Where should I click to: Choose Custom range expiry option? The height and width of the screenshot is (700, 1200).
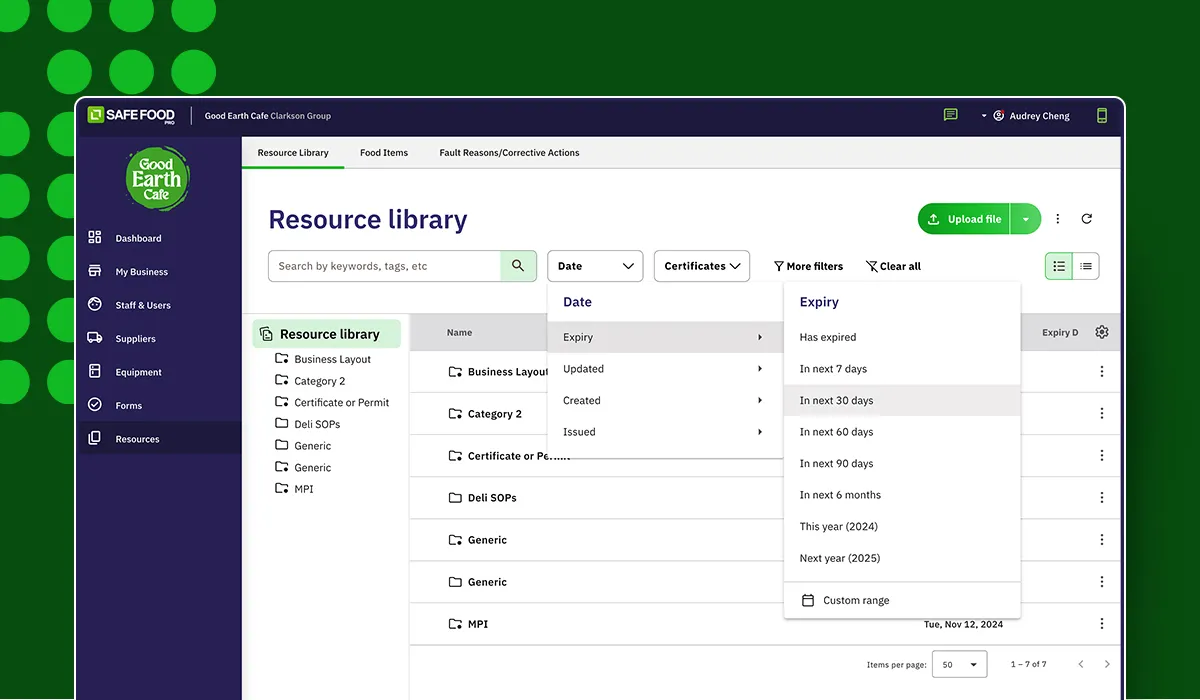(902, 600)
